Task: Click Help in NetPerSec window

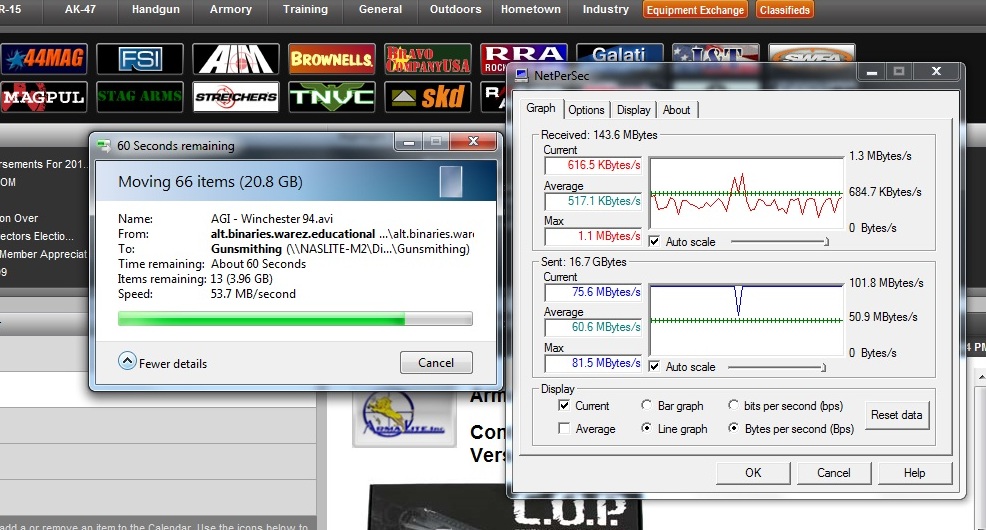Action: click(914, 473)
